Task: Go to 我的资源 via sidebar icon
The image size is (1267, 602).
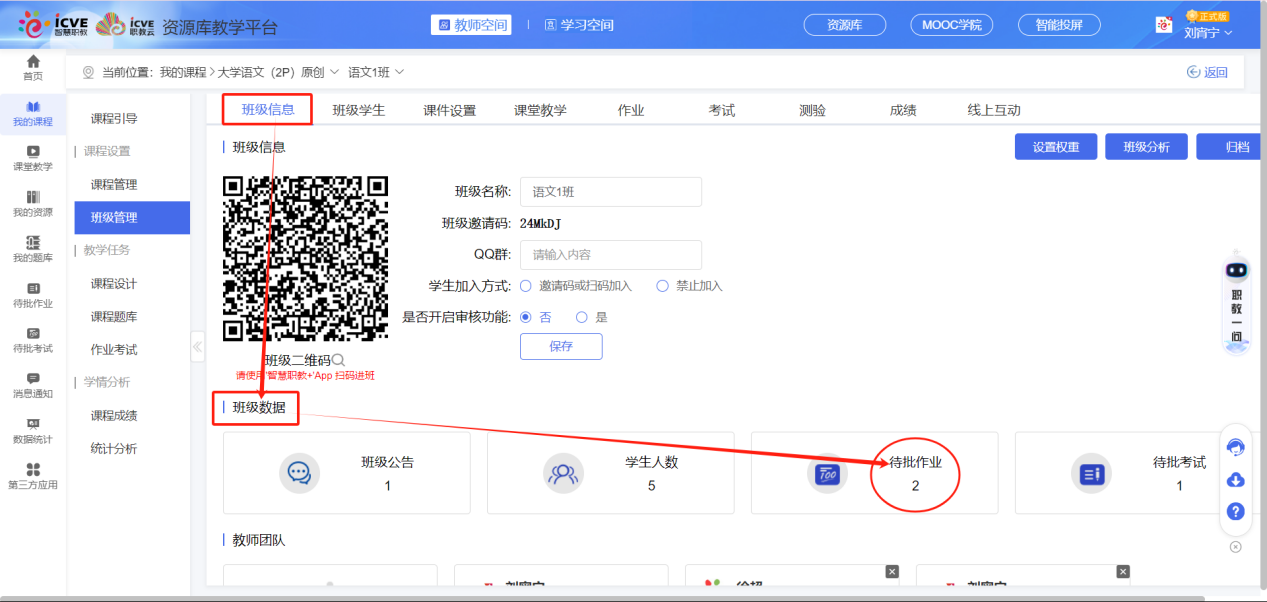Action: click(x=30, y=201)
